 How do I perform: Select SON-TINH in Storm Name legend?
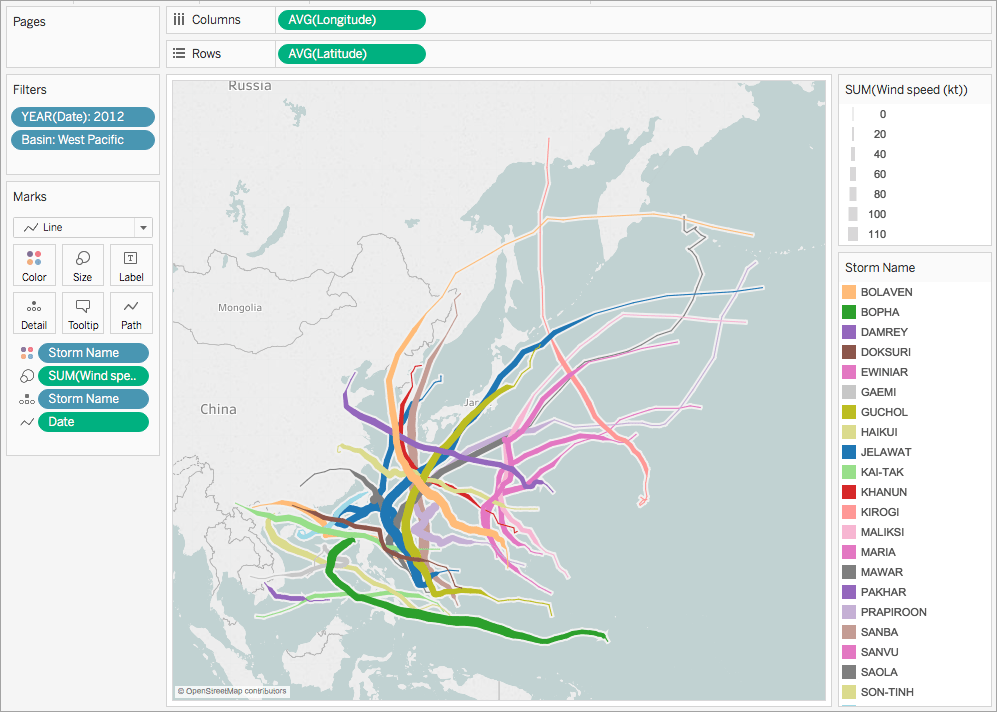[x=887, y=692]
